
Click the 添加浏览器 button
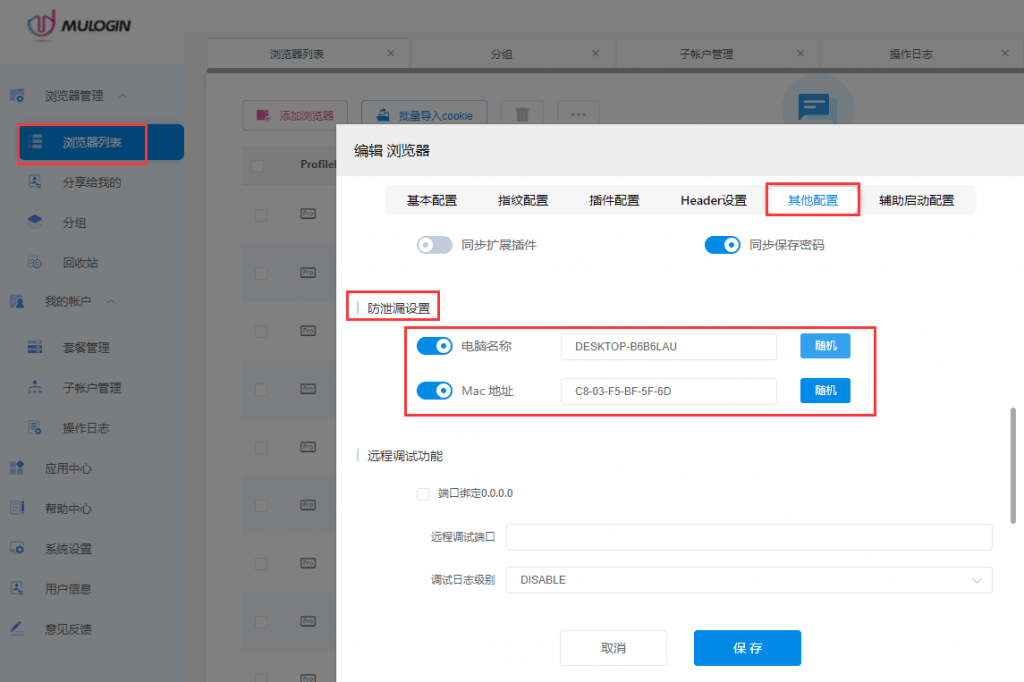pyautogui.click(x=295, y=116)
